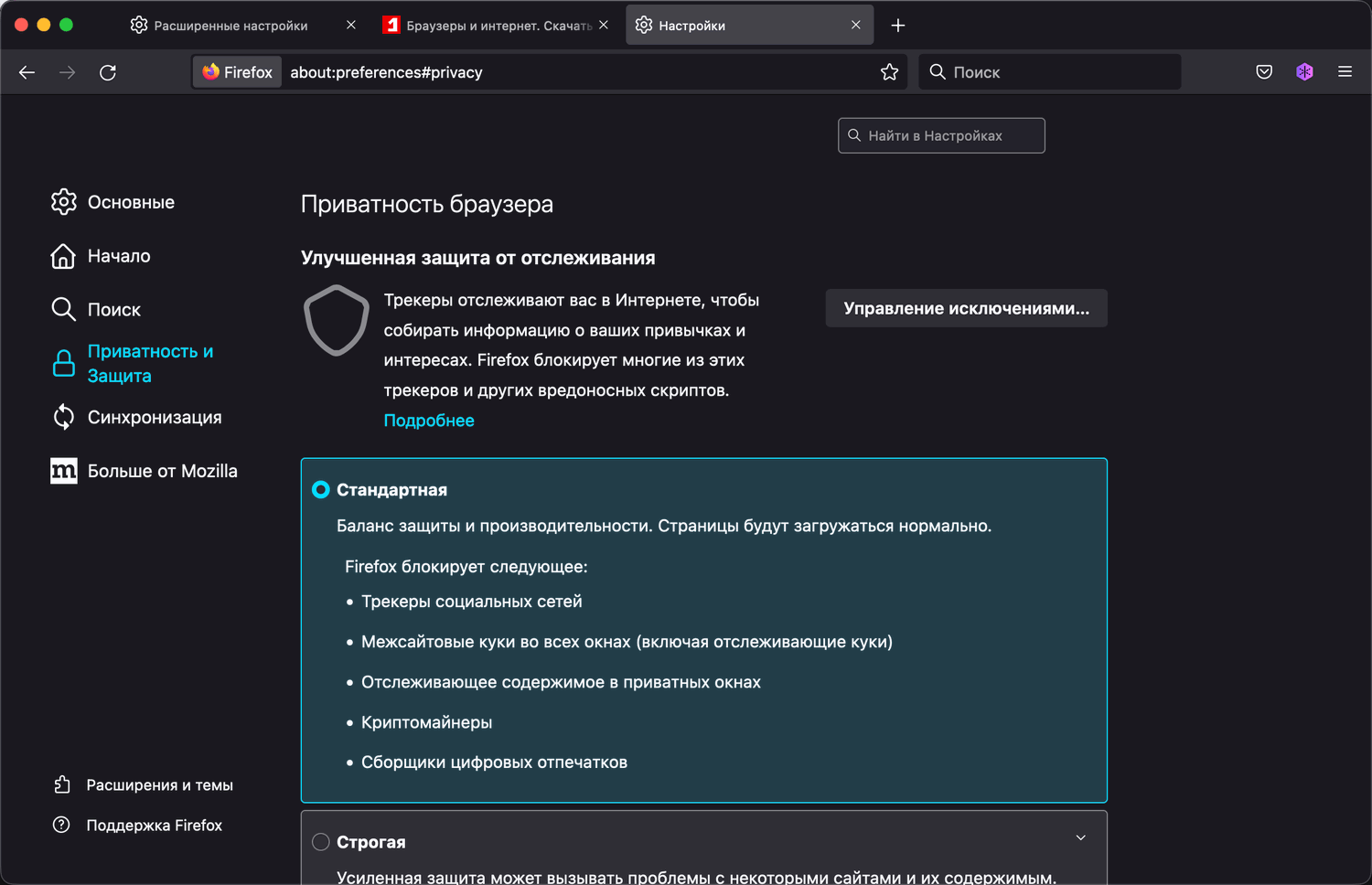Open the Pocket save icon
The height and width of the screenshot is (885, 1372).
pyautogui.click(x=1264, y=72)
